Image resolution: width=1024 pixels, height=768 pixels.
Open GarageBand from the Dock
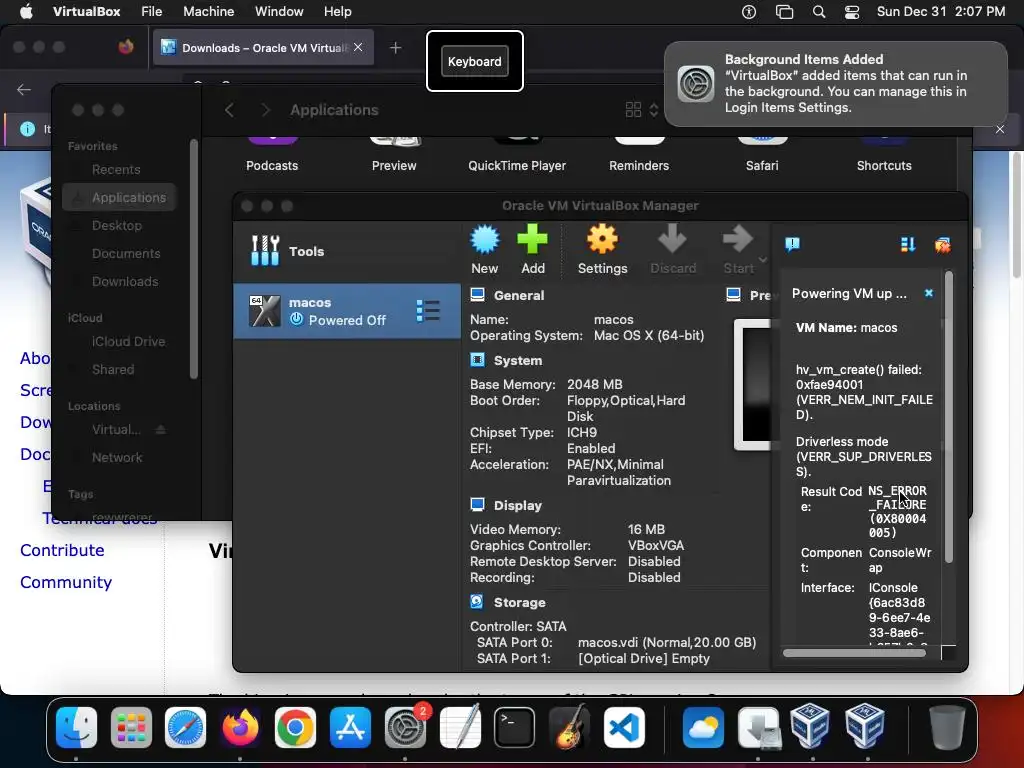(x=569, y=727)
